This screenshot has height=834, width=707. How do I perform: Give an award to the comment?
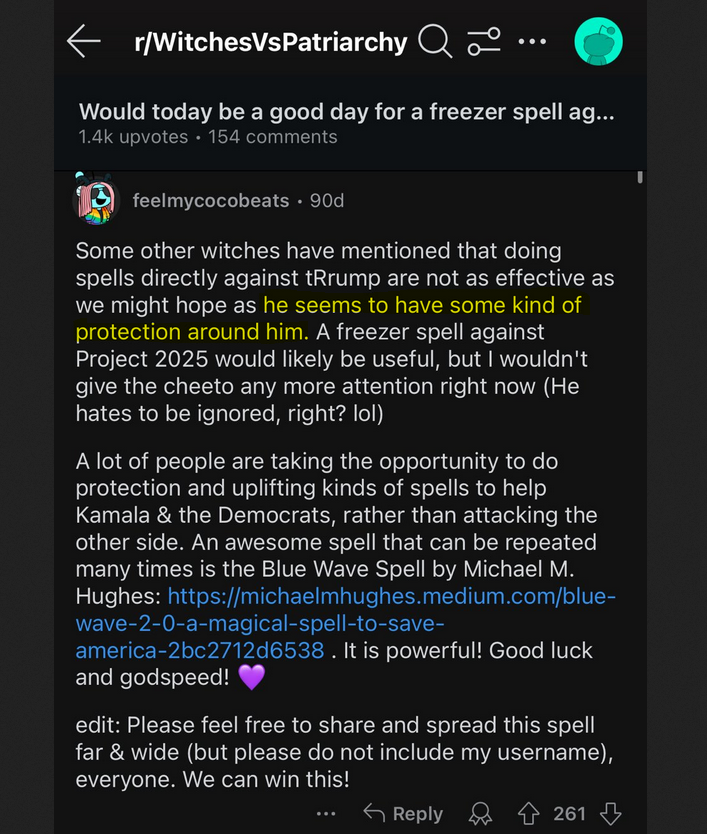[x=480, y=814]
